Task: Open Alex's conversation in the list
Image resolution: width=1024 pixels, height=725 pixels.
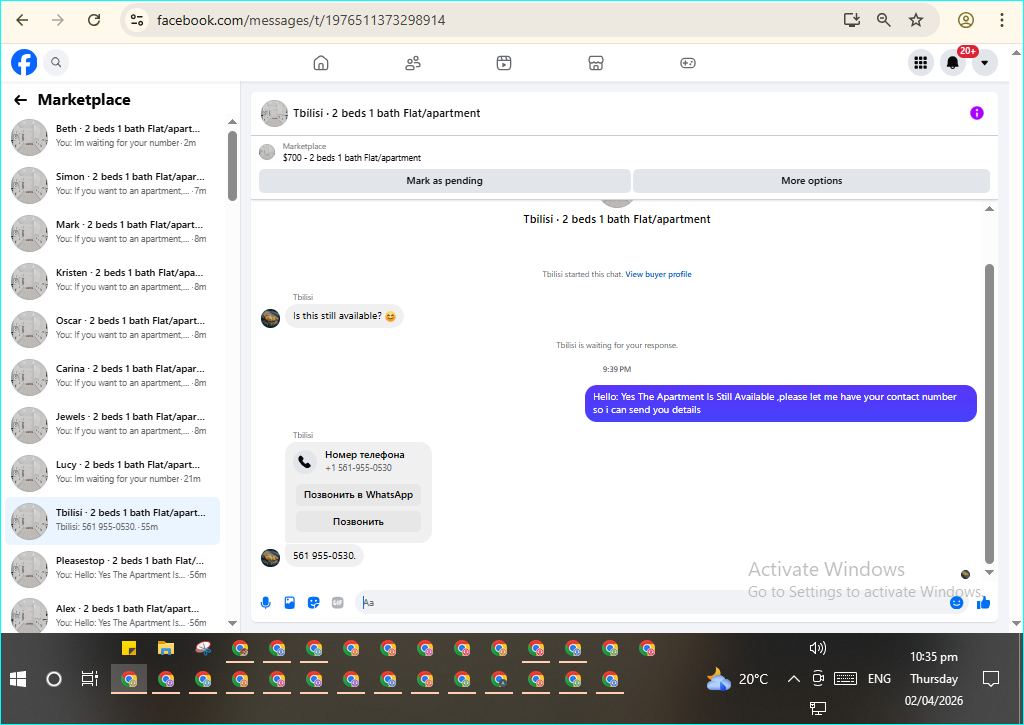Action: click(112, 615)
